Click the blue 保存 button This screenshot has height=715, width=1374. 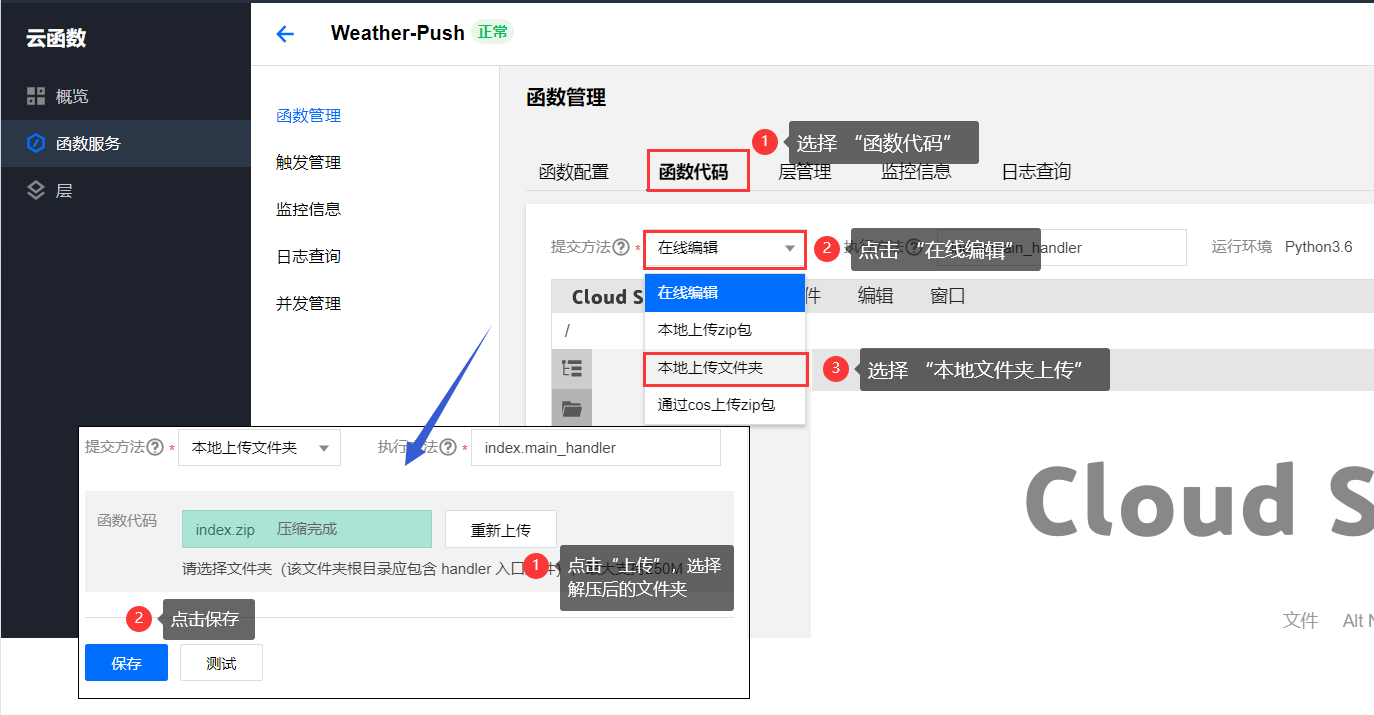click(x=126, y=663)
